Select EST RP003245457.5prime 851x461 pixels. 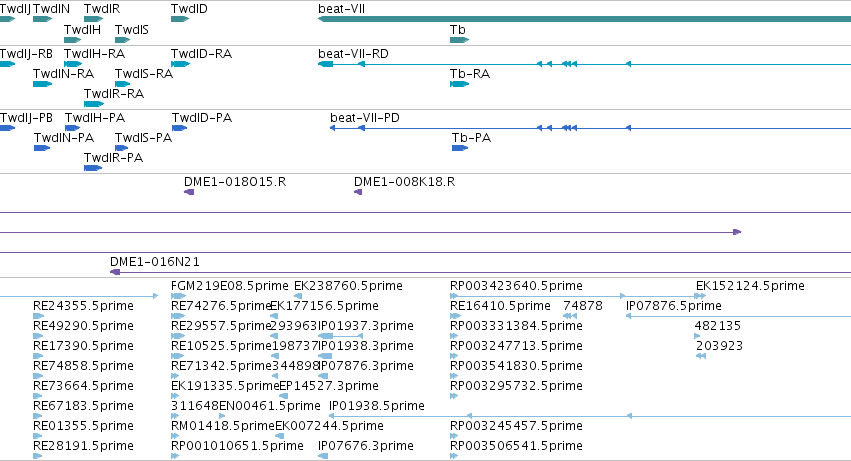click(x=516, y=426)
